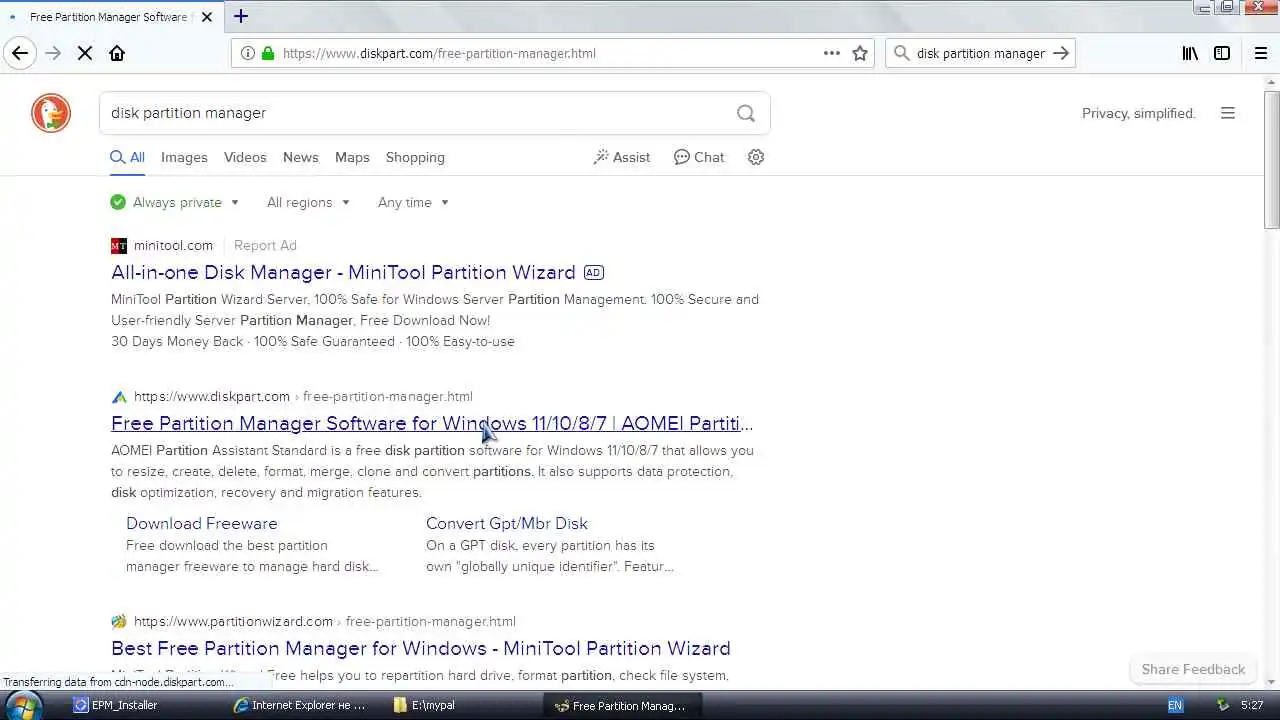Screen dimensions: 1280x720
Task: Select the All search tab
Action: [127, 157]
